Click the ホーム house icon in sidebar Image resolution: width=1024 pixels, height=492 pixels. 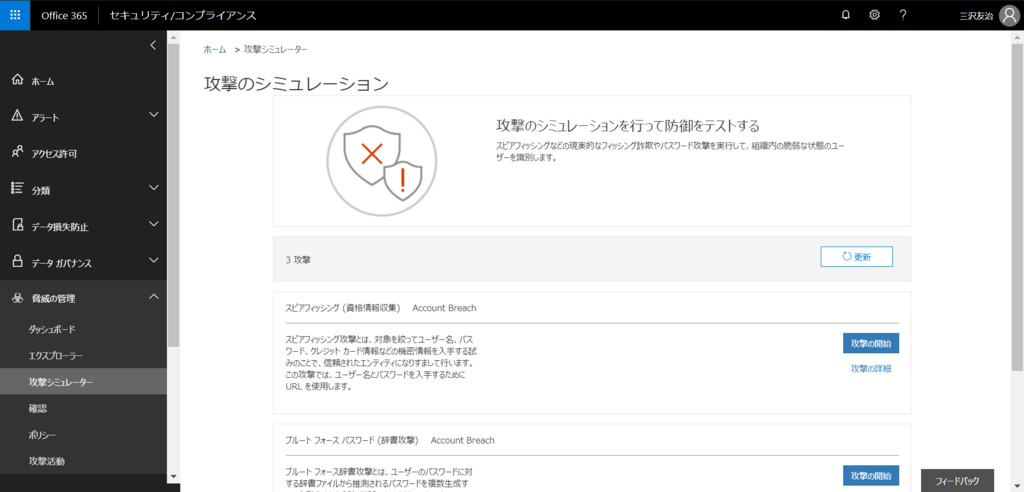pos(18,80)
